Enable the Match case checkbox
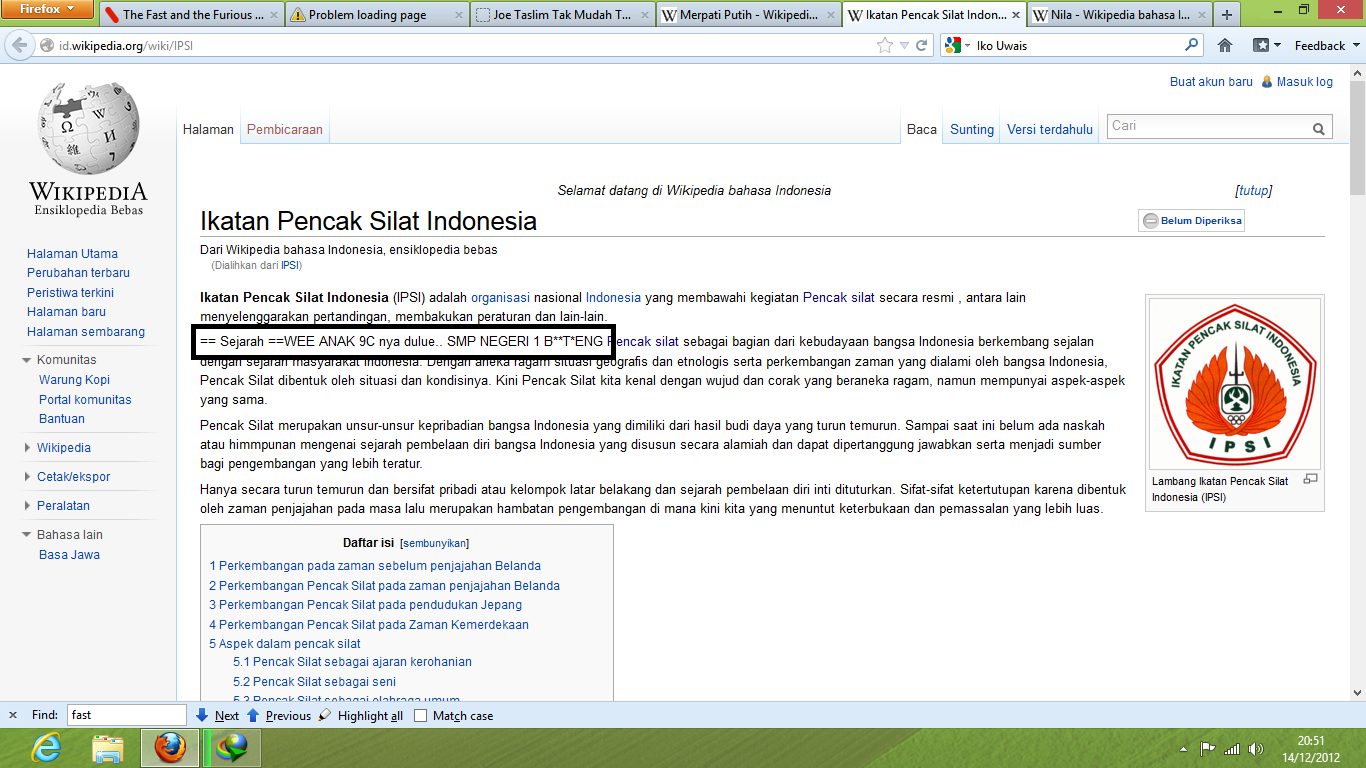The height and width of the screenshot is (768, 1366). pos(421,716)
